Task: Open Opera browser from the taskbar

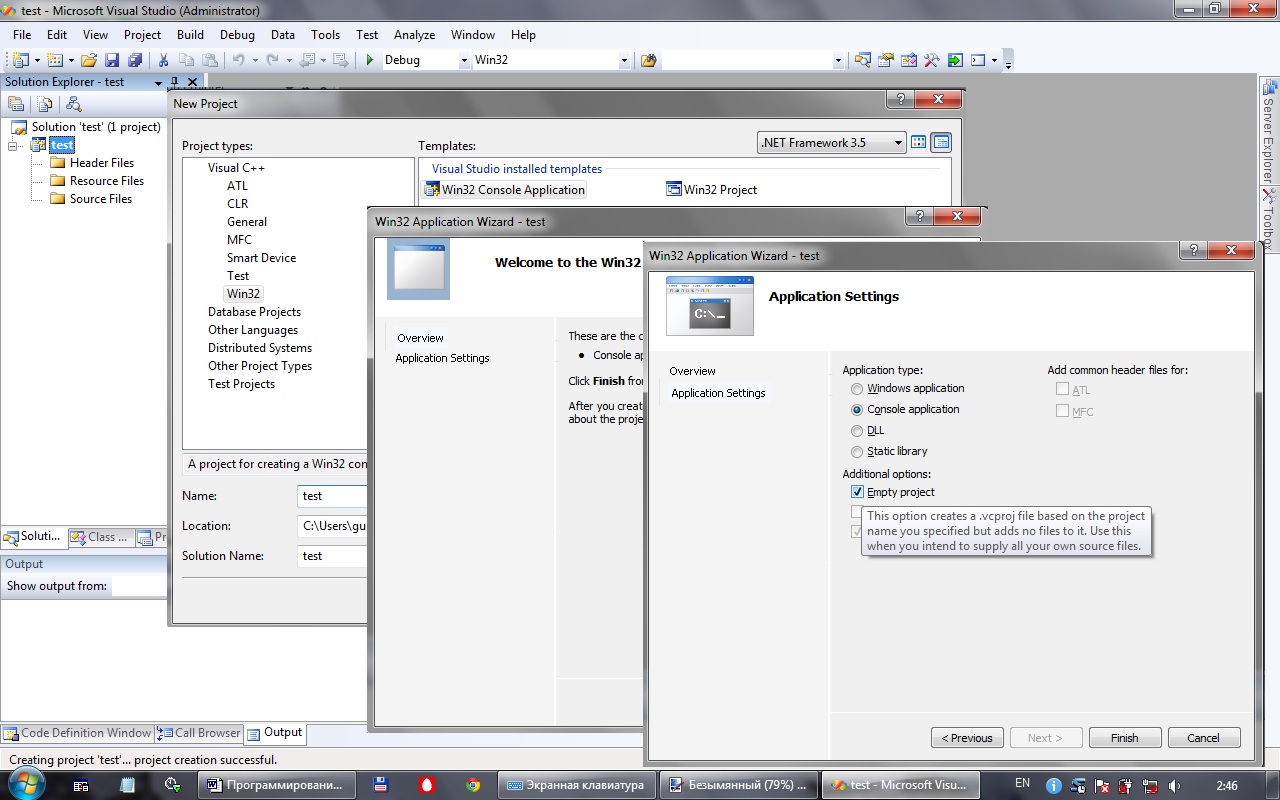Action: [x=425, y=785]
